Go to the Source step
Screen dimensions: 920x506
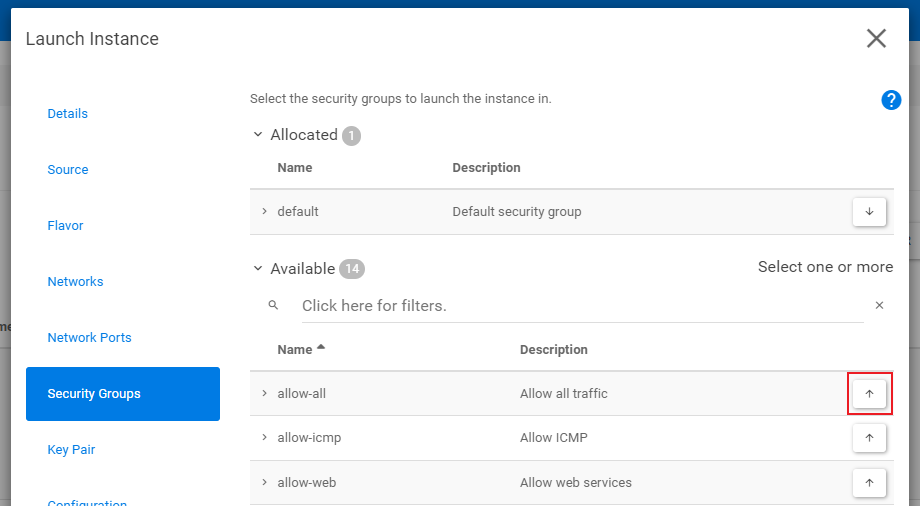(68, 170)
